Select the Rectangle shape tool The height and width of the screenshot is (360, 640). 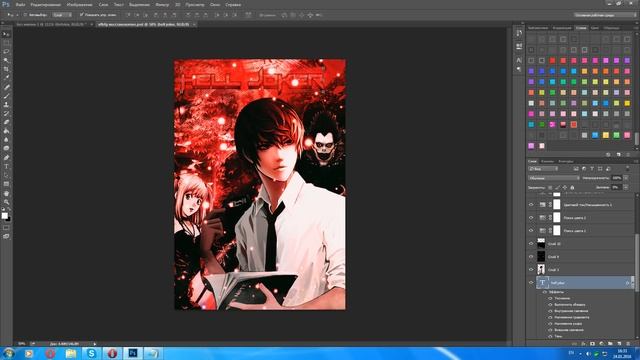[x=6, y=184]
